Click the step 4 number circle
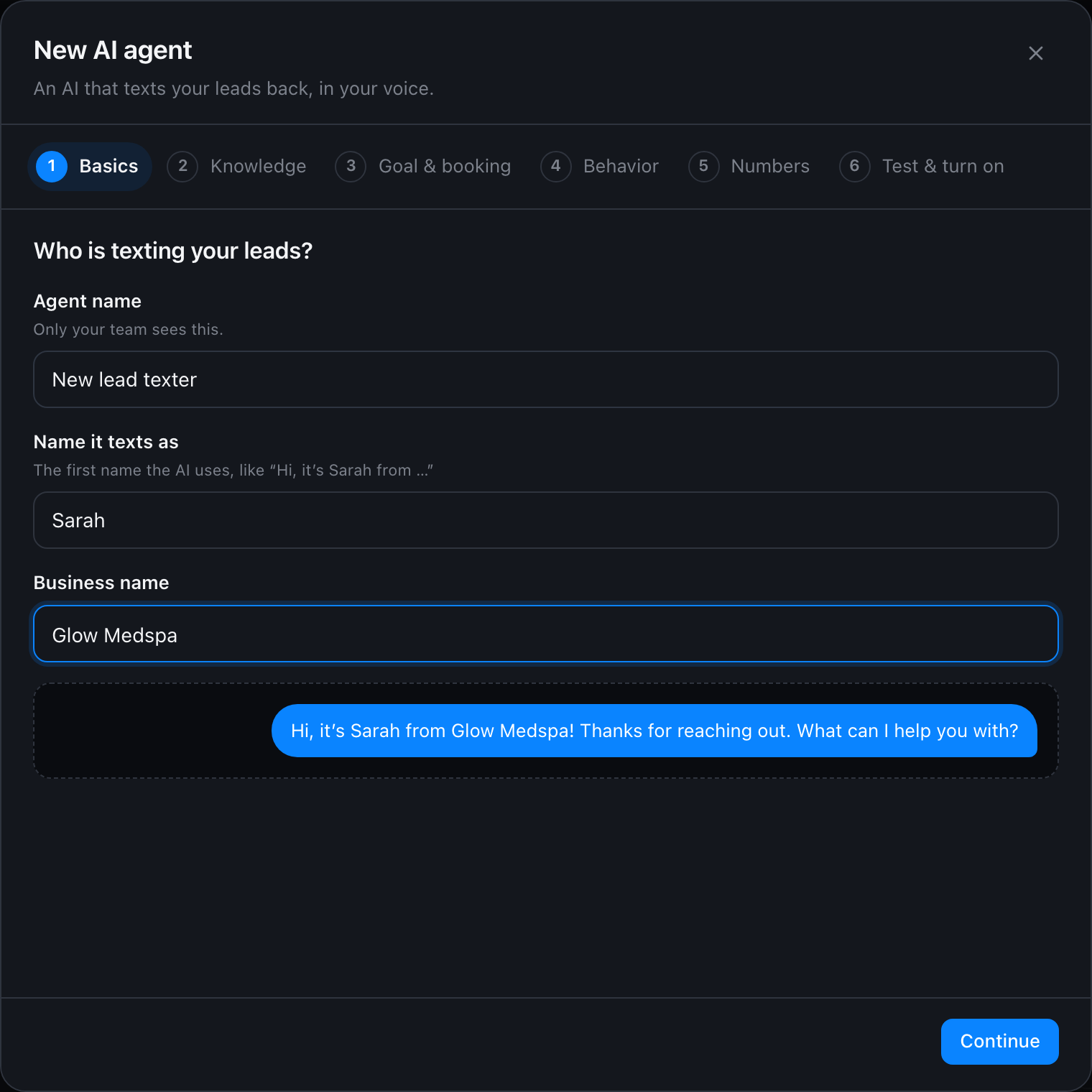 [x=555, y=167]
